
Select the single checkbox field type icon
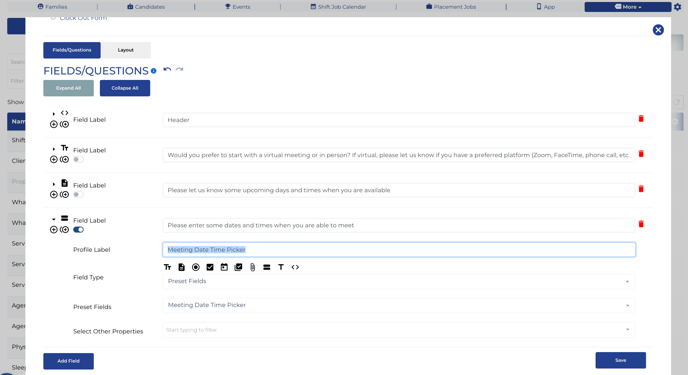pyautogui.click(x=210, y=267)
